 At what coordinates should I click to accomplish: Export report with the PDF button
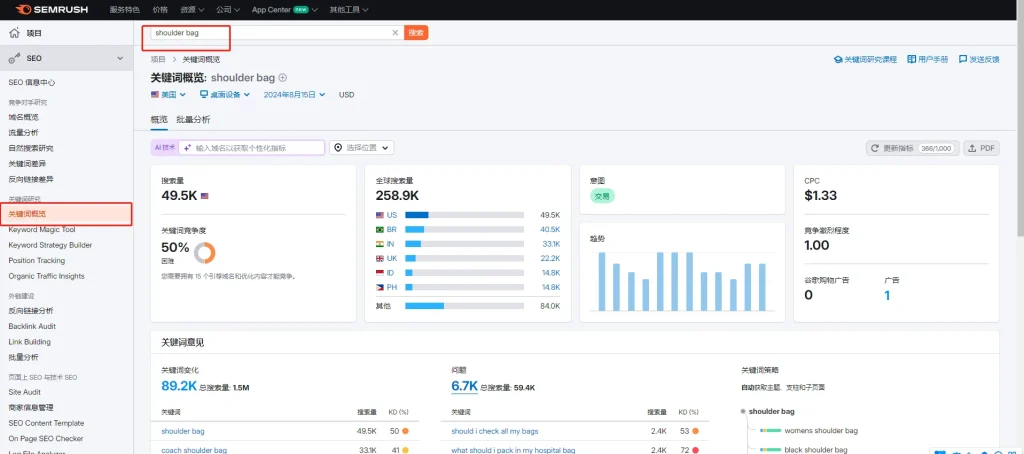[982, 148]
